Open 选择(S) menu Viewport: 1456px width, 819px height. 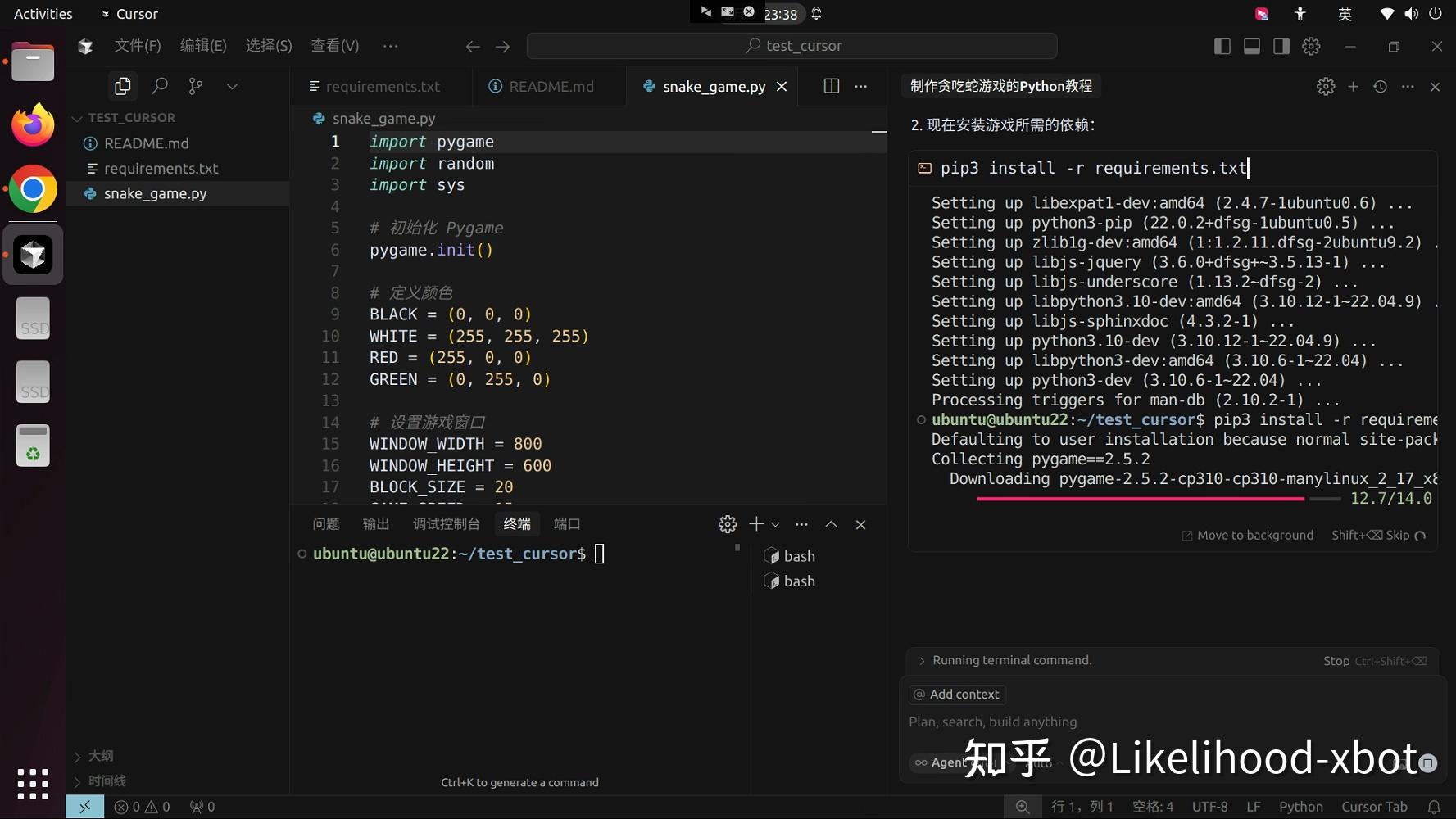click(269, 46)
